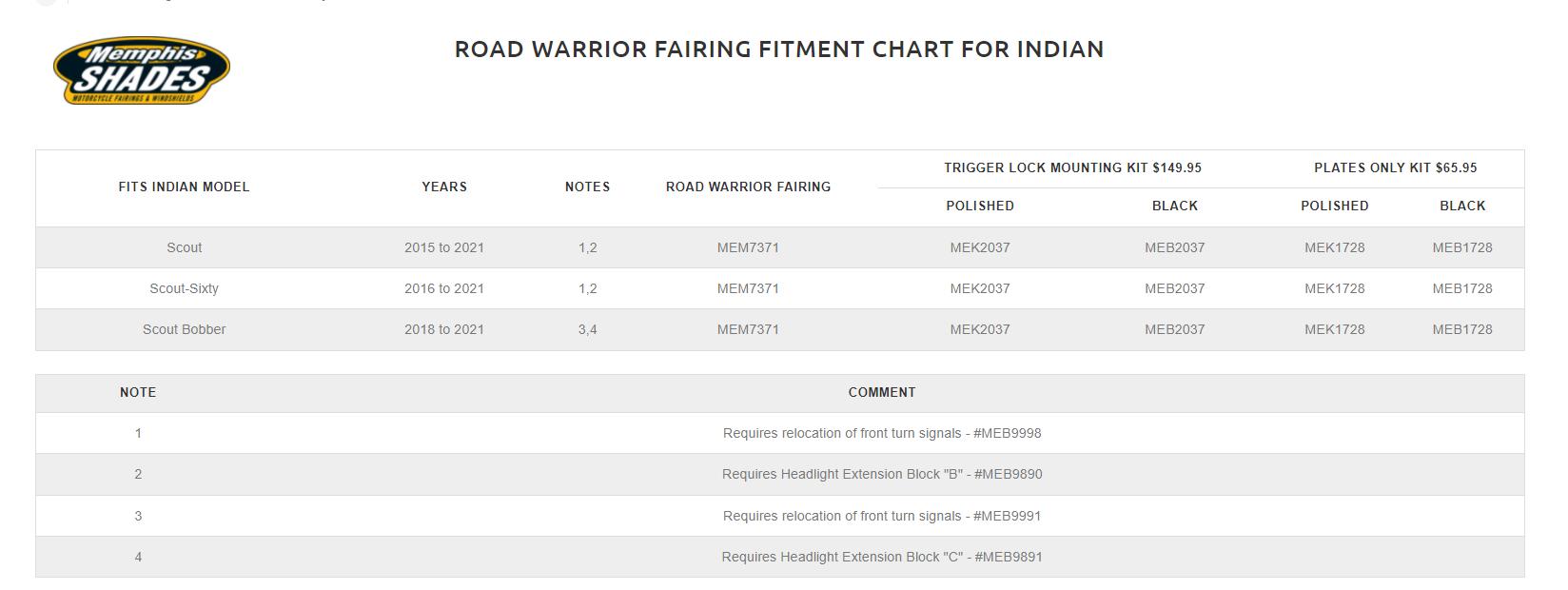Select the Scout Bobber model name cell
This screenshot has width=1568, height=590.
coord(184,329)
